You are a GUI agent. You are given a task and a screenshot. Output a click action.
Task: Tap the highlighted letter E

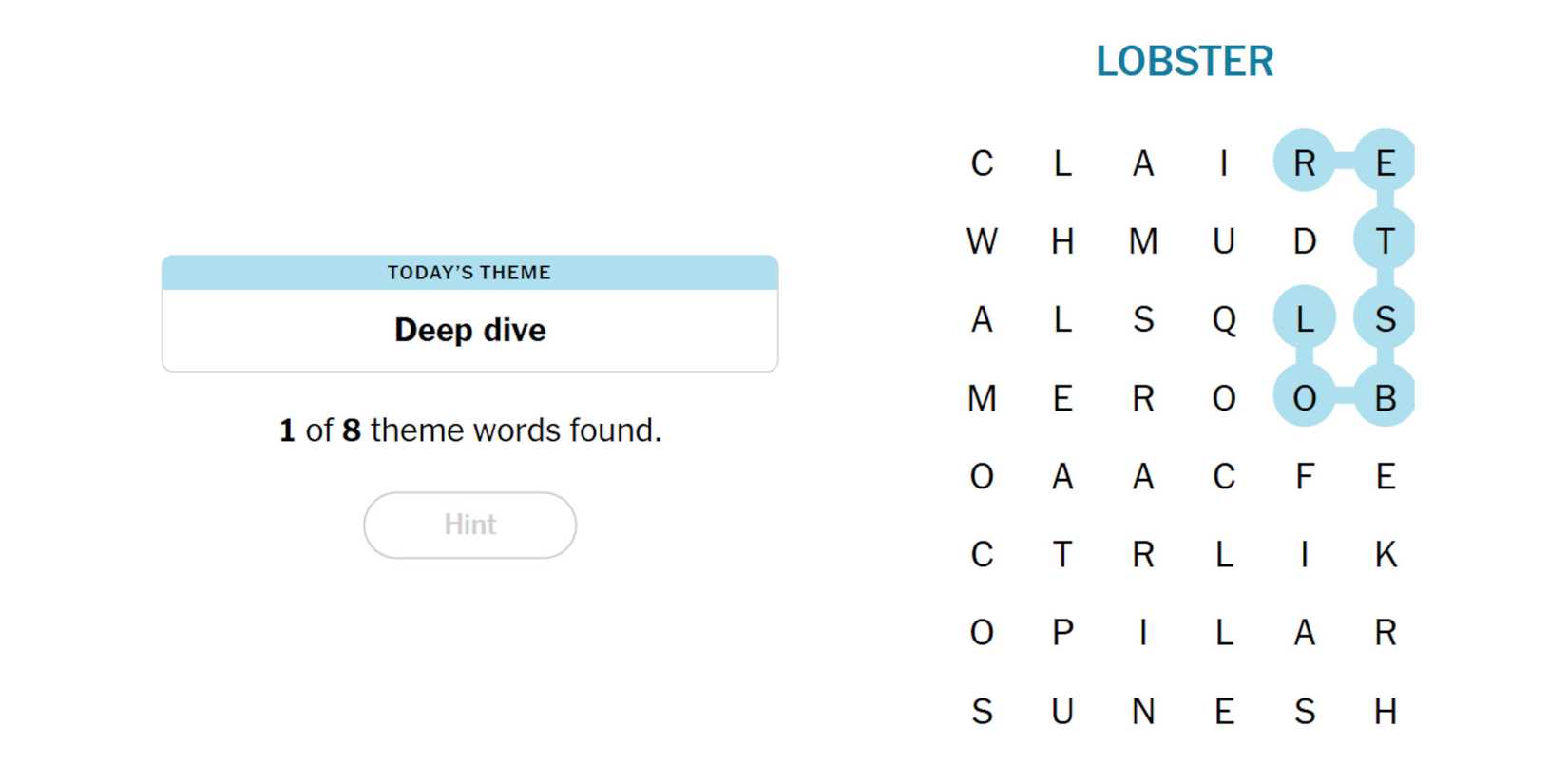(x=1386, y=163)
